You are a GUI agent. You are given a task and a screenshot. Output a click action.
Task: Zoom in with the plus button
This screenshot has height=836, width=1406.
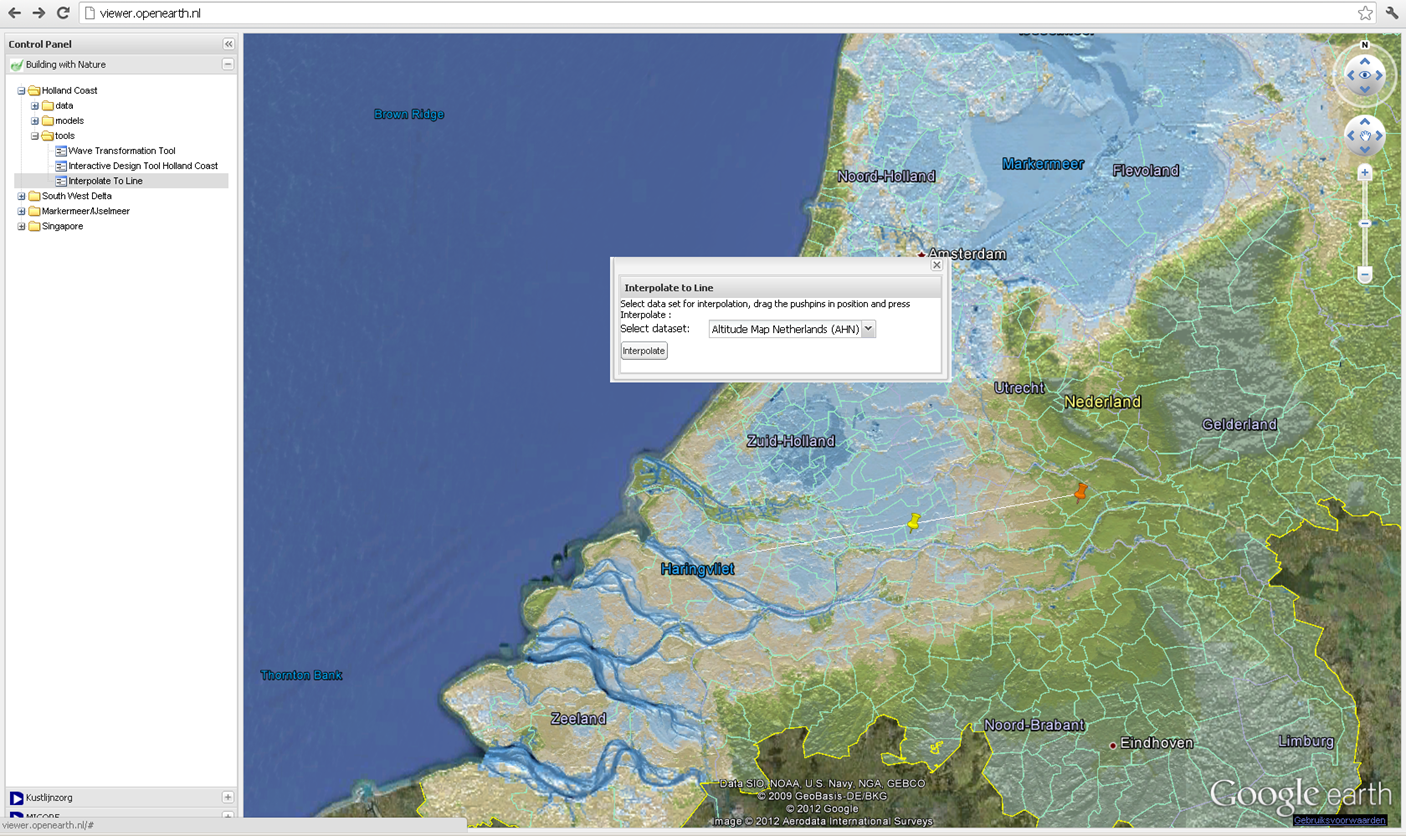point(1365,173)
